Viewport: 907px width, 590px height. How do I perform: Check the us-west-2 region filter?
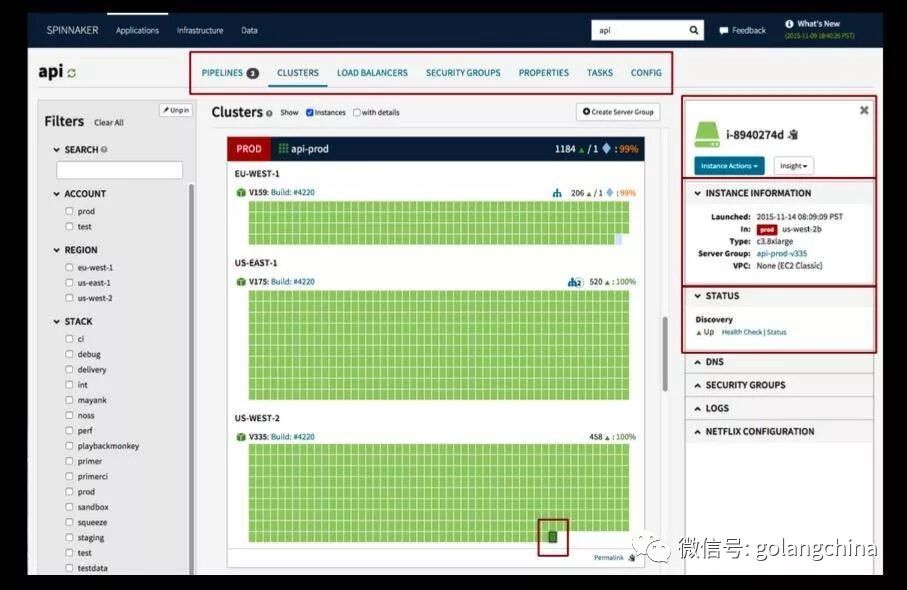(69, 298)
